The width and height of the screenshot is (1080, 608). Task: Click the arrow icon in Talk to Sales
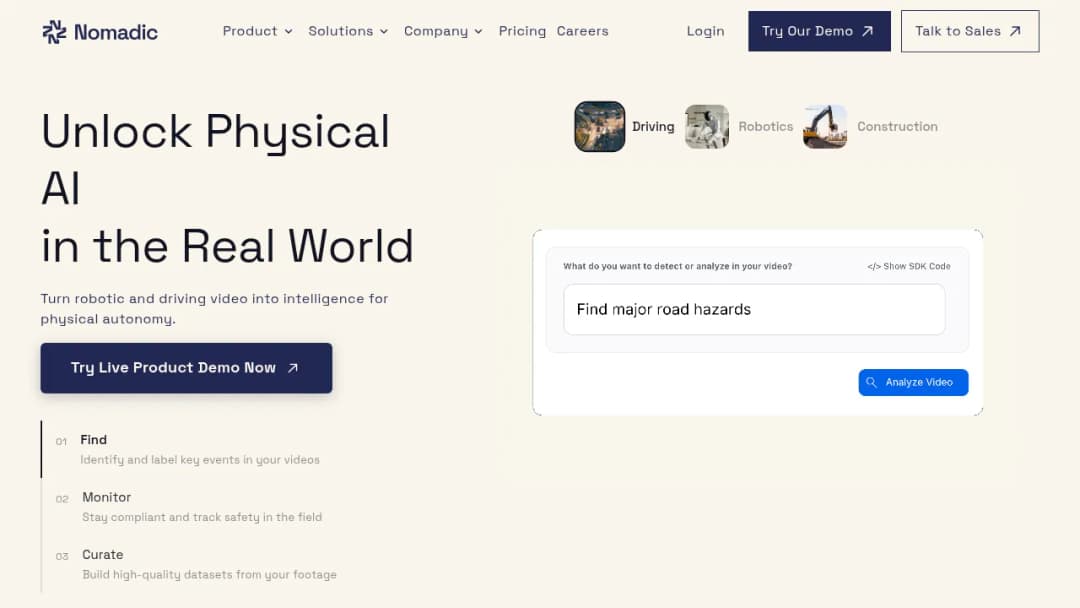[x=1015, y=31]
